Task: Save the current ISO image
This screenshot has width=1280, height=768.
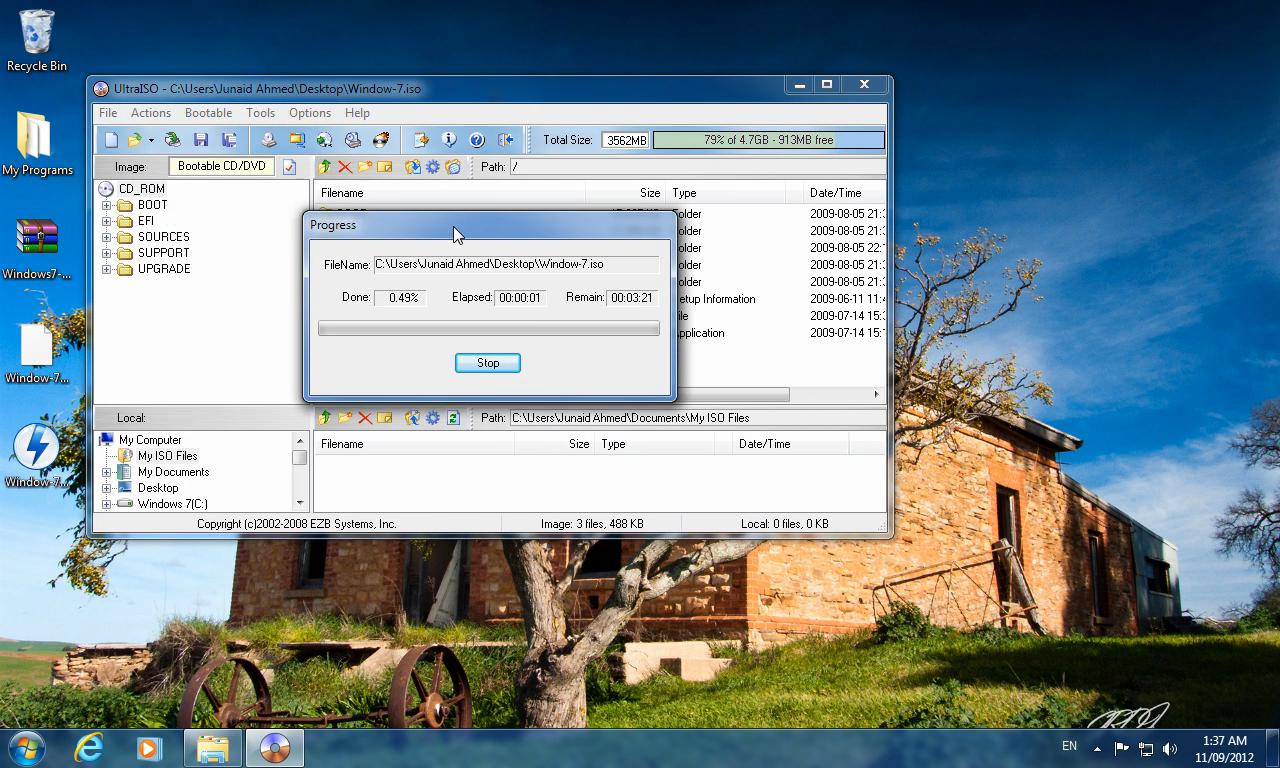Action: 201,140
